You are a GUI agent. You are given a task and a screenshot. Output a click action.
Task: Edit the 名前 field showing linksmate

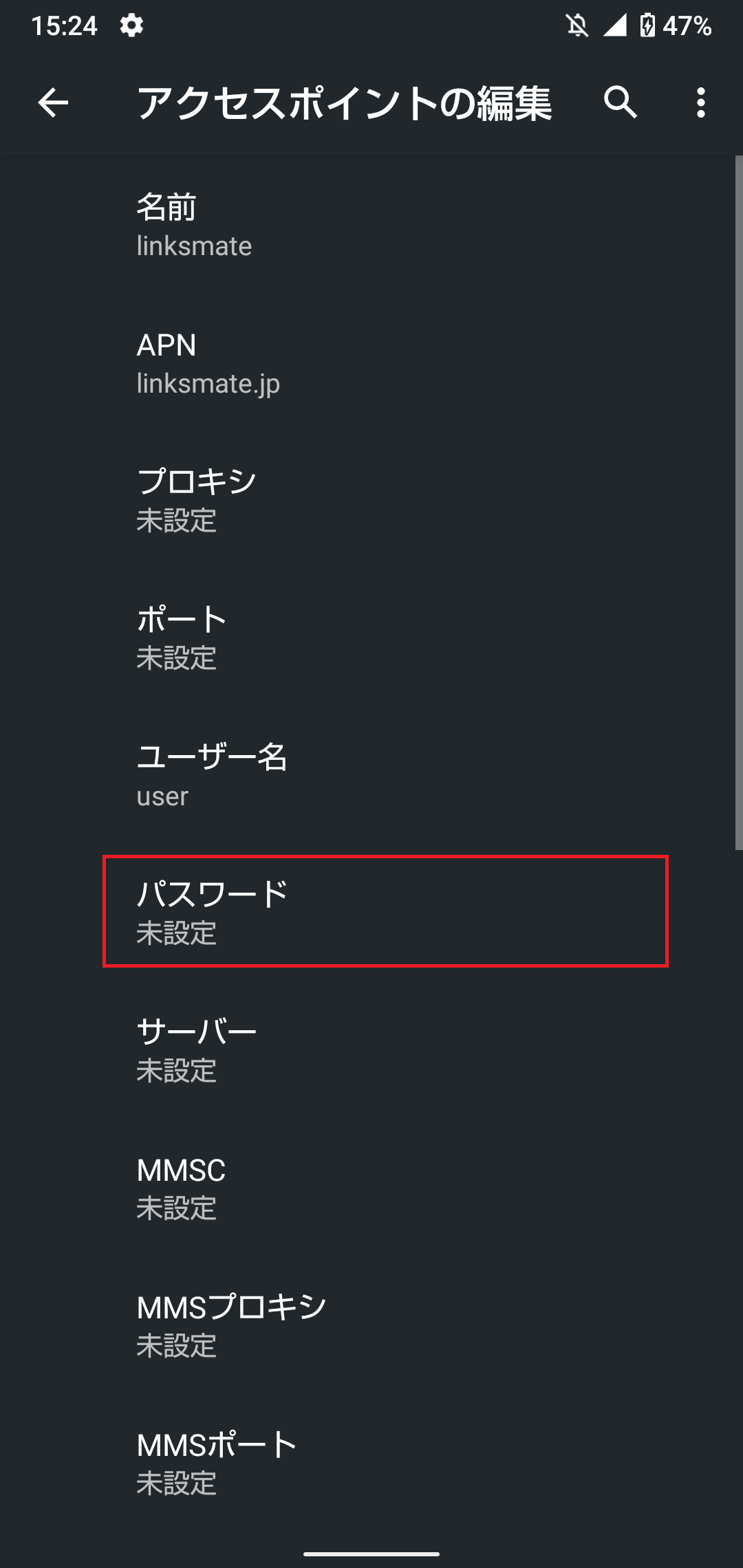tap(371, 226)
